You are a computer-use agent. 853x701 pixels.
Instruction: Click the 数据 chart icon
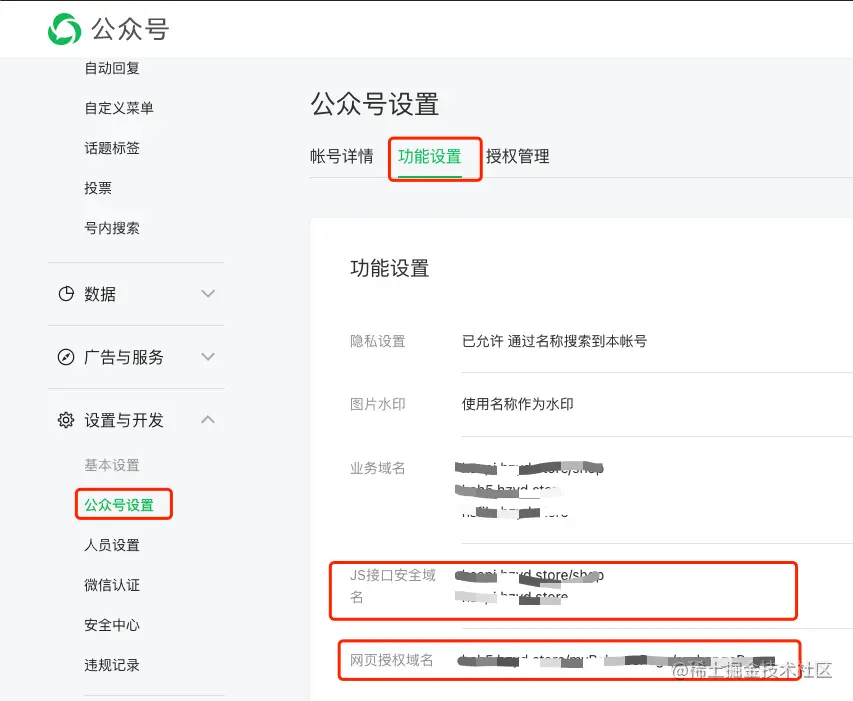click(x=66, y=294)
